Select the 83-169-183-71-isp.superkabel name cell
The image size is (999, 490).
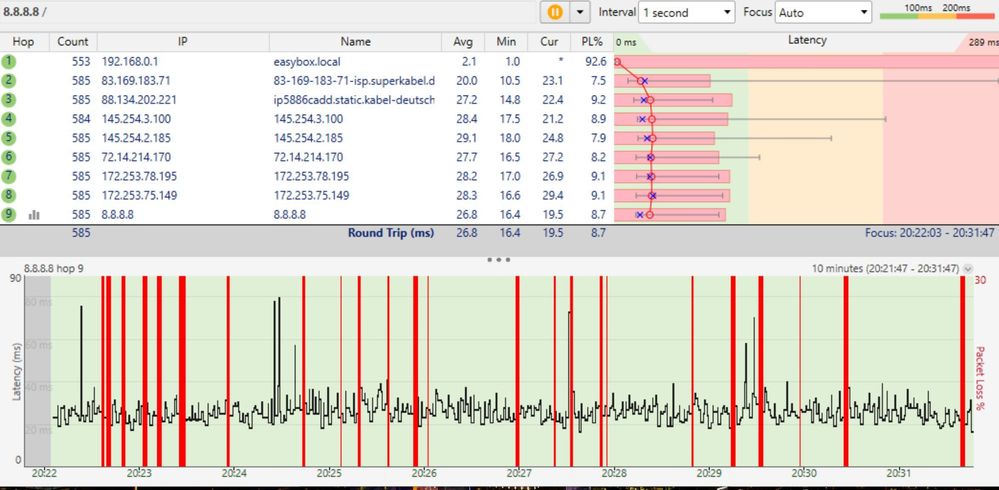click(x=354, y=81)
